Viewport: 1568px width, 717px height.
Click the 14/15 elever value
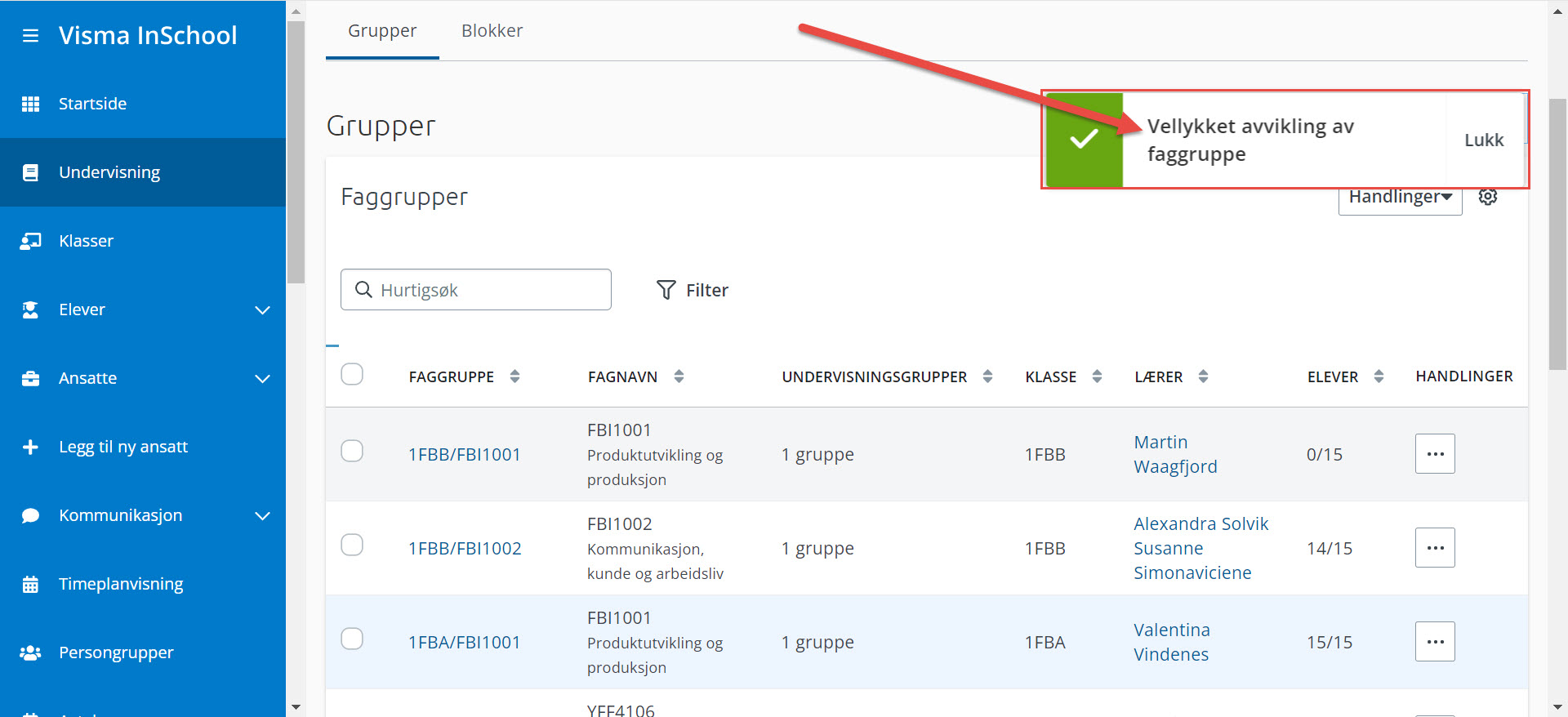(1330, 548)
